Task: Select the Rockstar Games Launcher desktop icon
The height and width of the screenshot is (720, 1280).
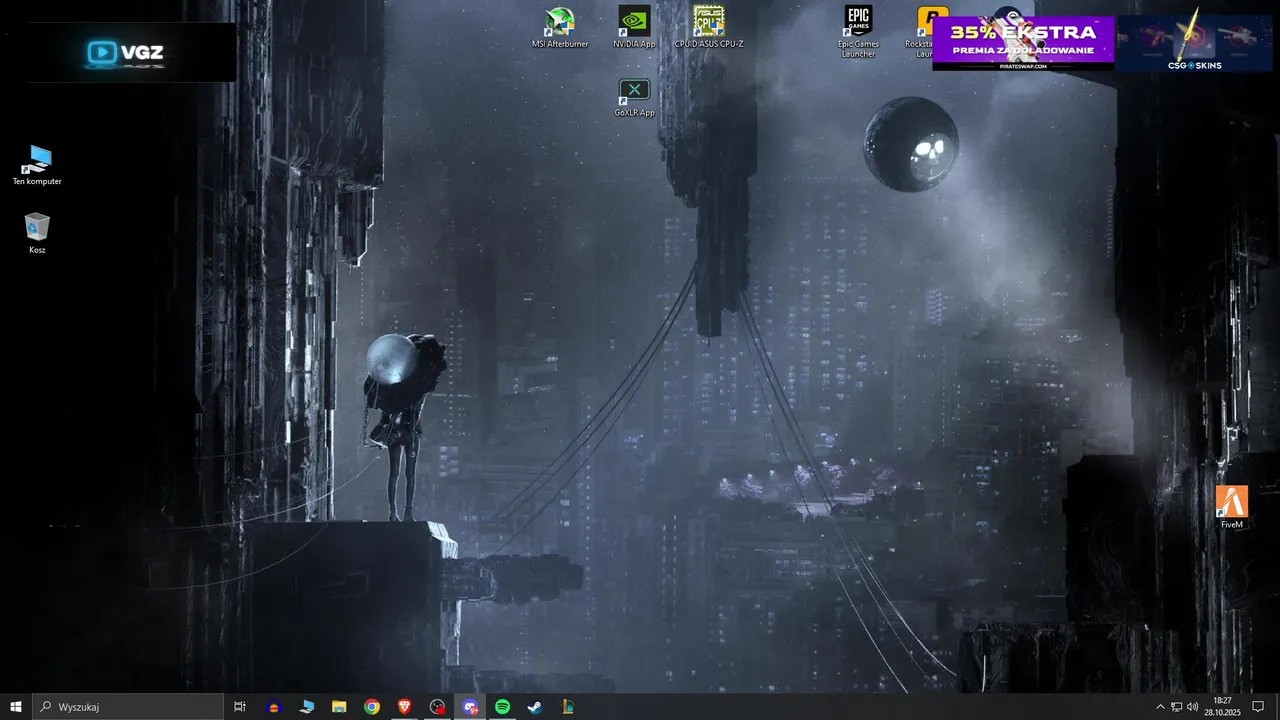Action: [925, 32]
